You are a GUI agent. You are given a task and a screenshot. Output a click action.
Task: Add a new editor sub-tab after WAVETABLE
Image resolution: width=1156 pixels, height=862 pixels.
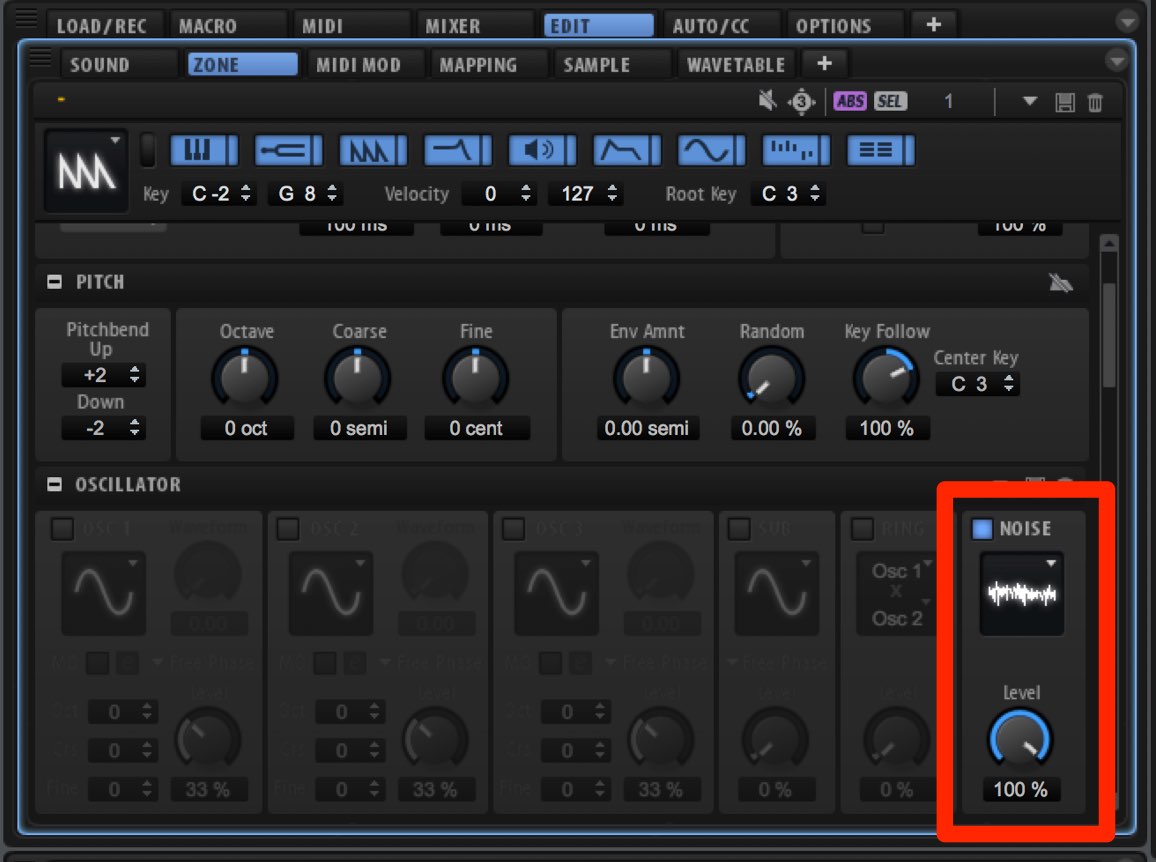pyautogui.click(x=824, y=64)
